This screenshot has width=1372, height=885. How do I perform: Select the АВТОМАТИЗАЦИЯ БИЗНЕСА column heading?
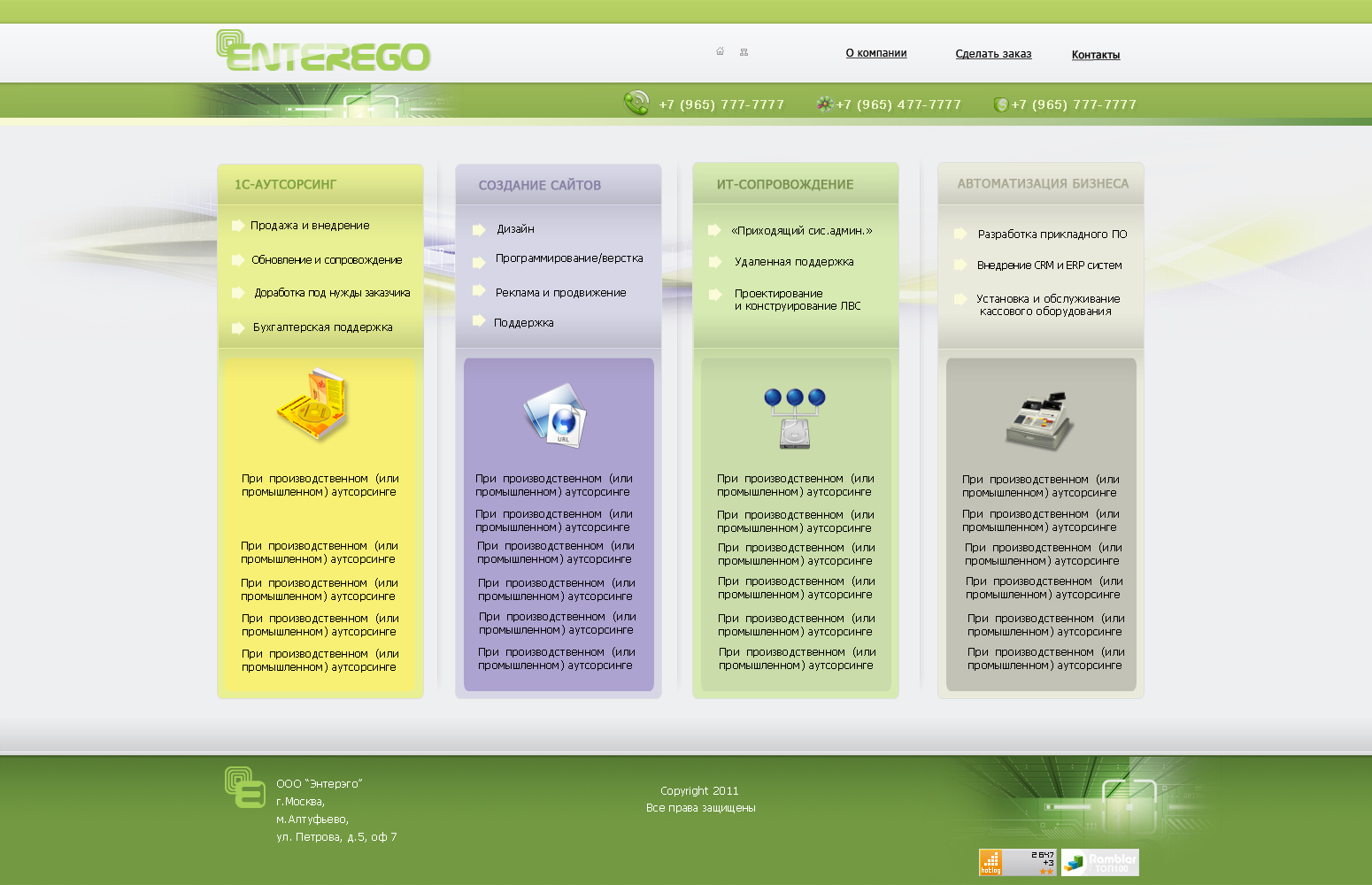pos(1043,183)
